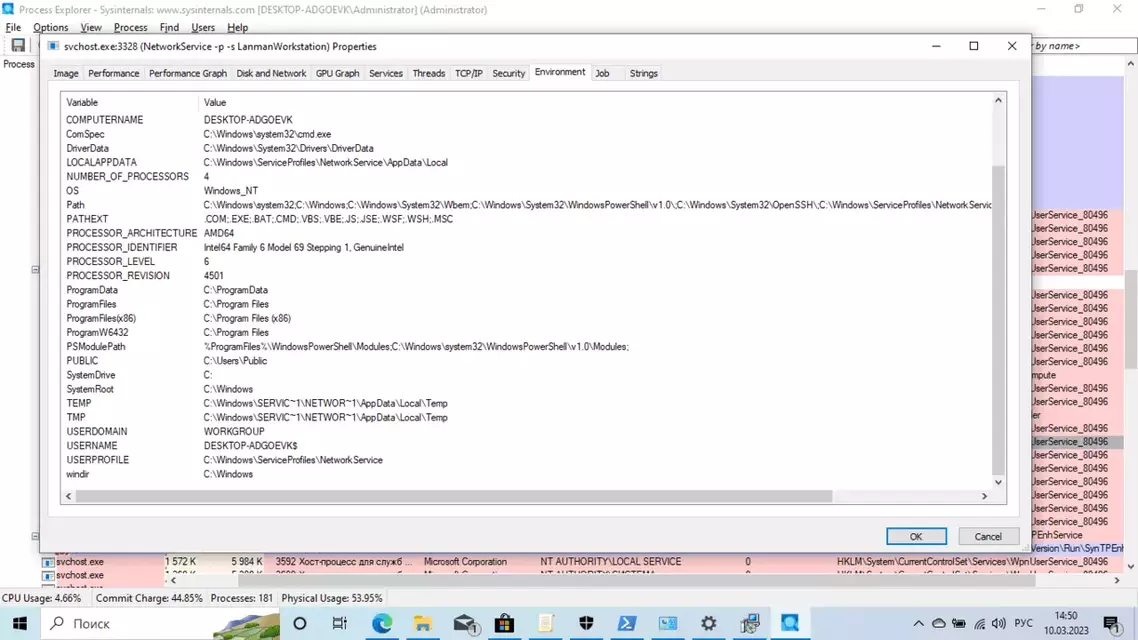Click the Process Explorer taskbar icon
Viewport: 1138px width, 640px height.
click(790, 623)
